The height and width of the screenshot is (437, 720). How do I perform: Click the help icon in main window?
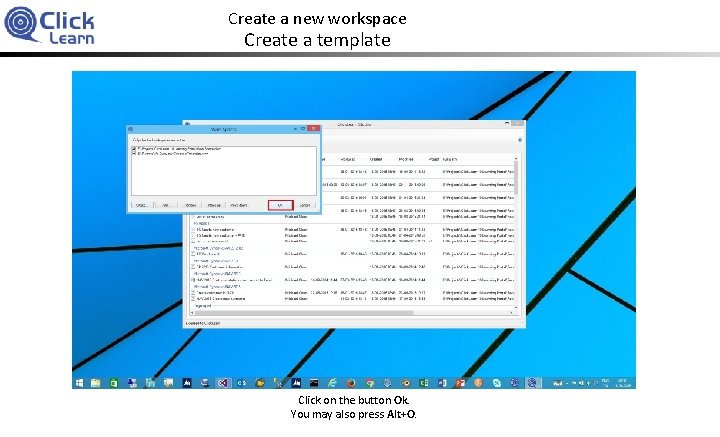coord(520,139)
